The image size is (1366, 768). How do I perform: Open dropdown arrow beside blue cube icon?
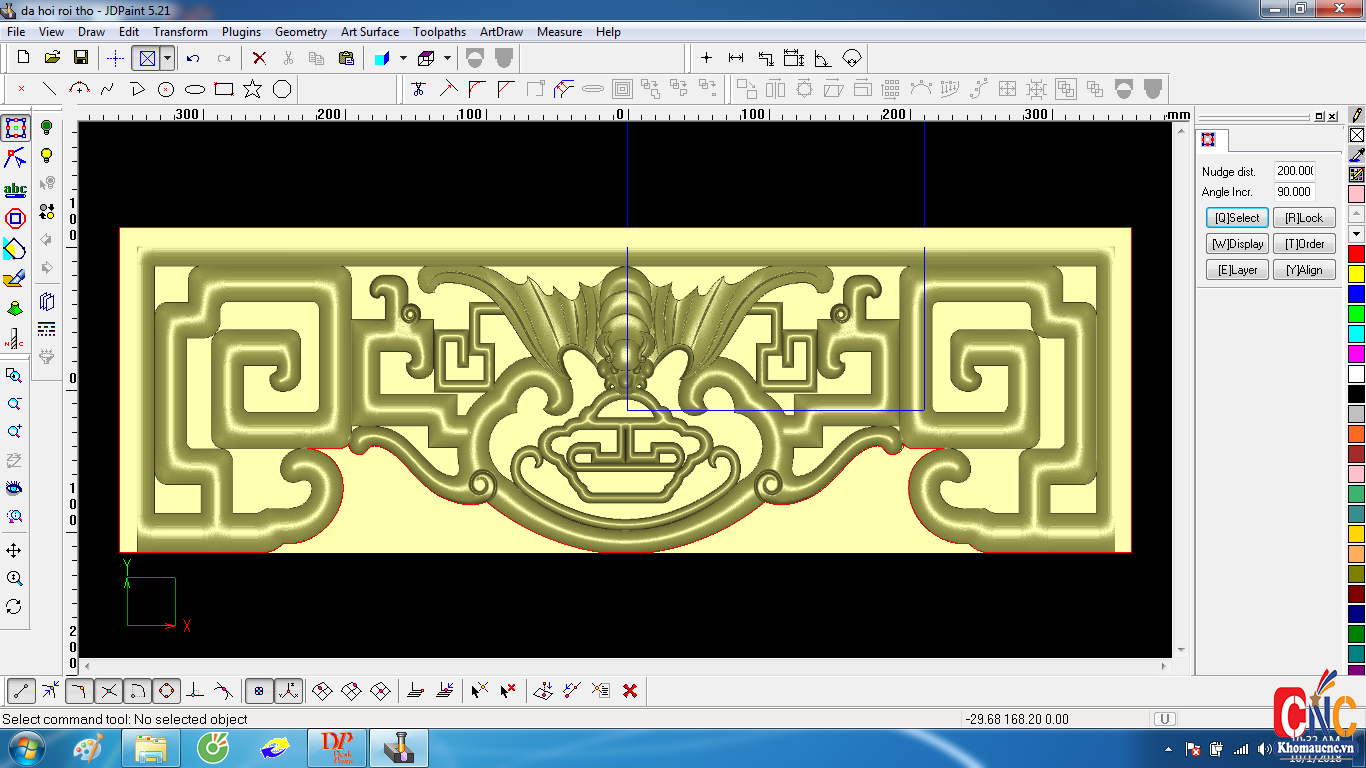[x=403, y=58]
